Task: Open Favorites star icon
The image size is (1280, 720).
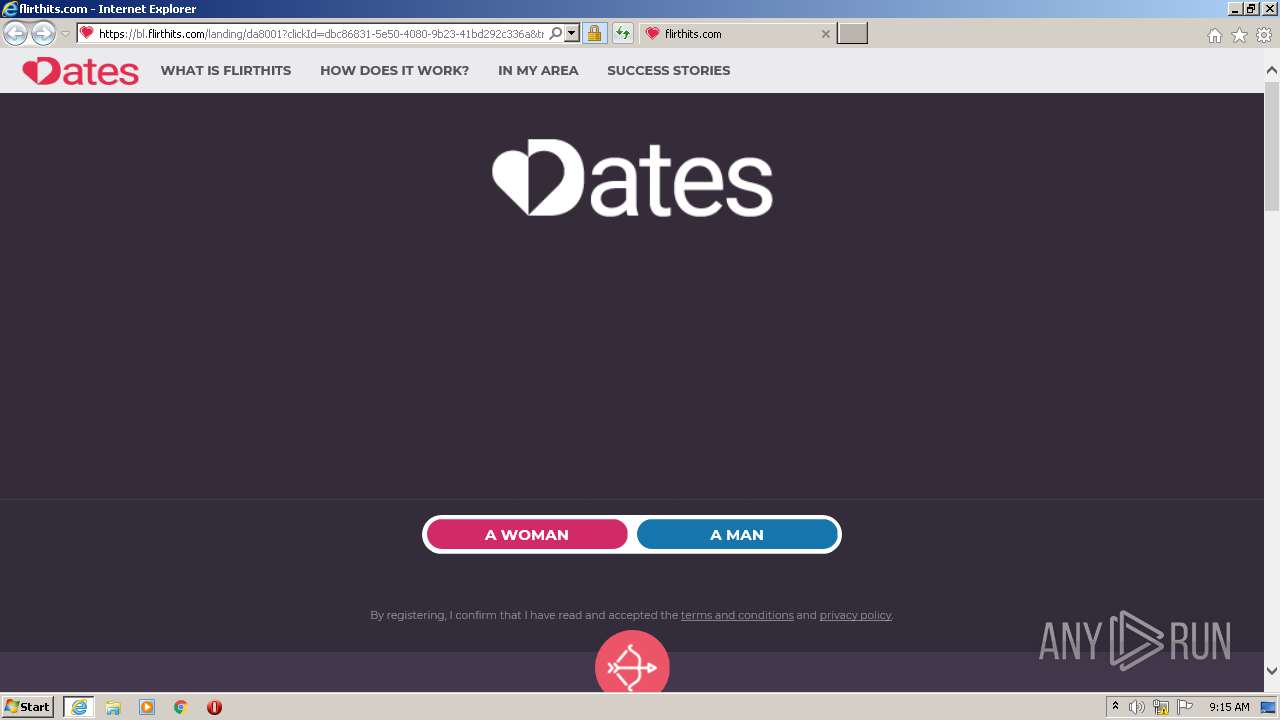Action: tap(1239, 35)
